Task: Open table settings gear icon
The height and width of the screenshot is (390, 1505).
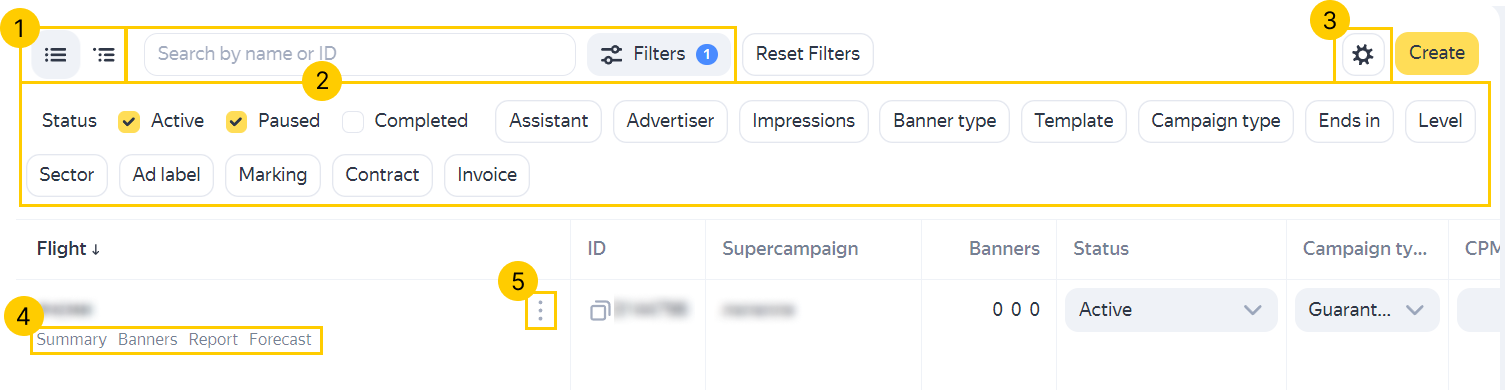Action: point(1363,54)
